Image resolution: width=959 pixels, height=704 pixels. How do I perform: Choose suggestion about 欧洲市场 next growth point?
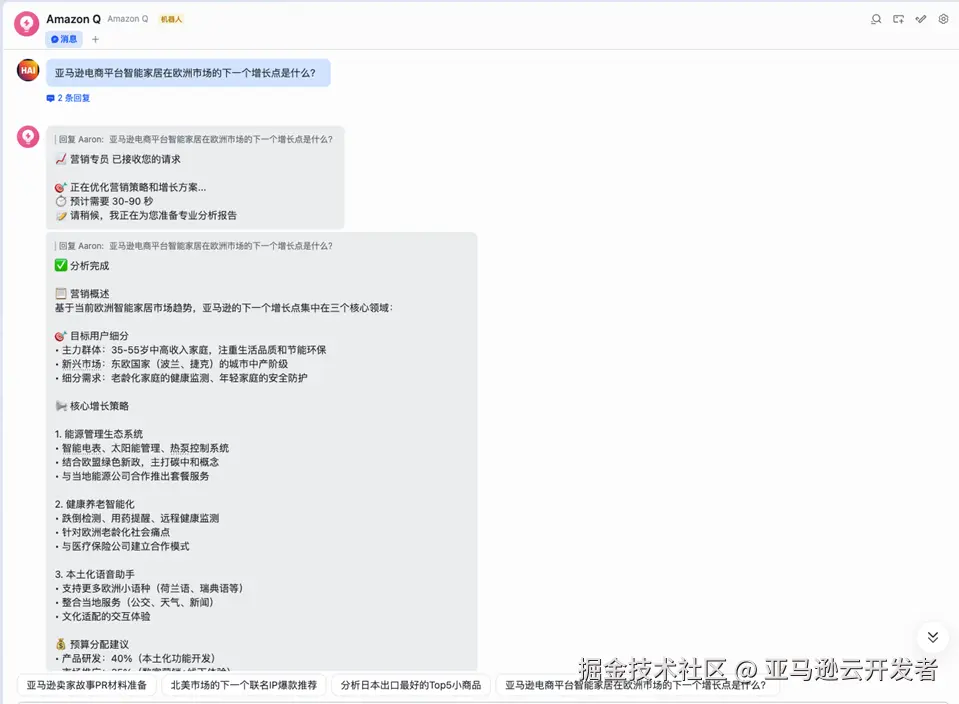click(635, 685)
